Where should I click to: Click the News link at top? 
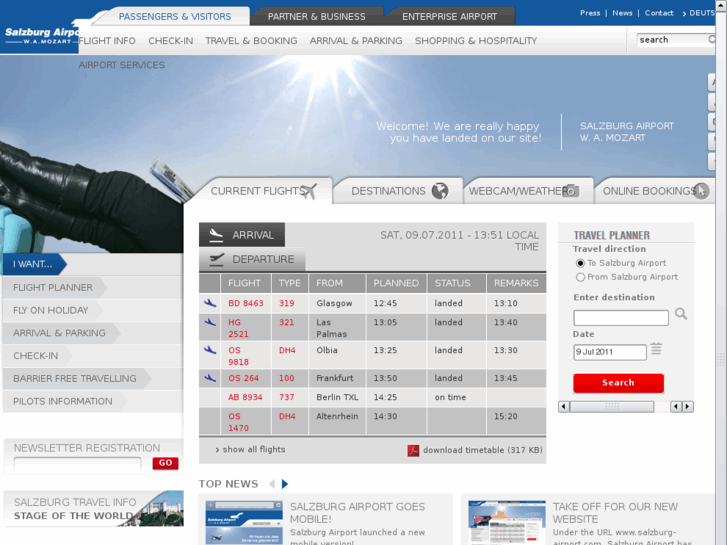tap(622, 13)
